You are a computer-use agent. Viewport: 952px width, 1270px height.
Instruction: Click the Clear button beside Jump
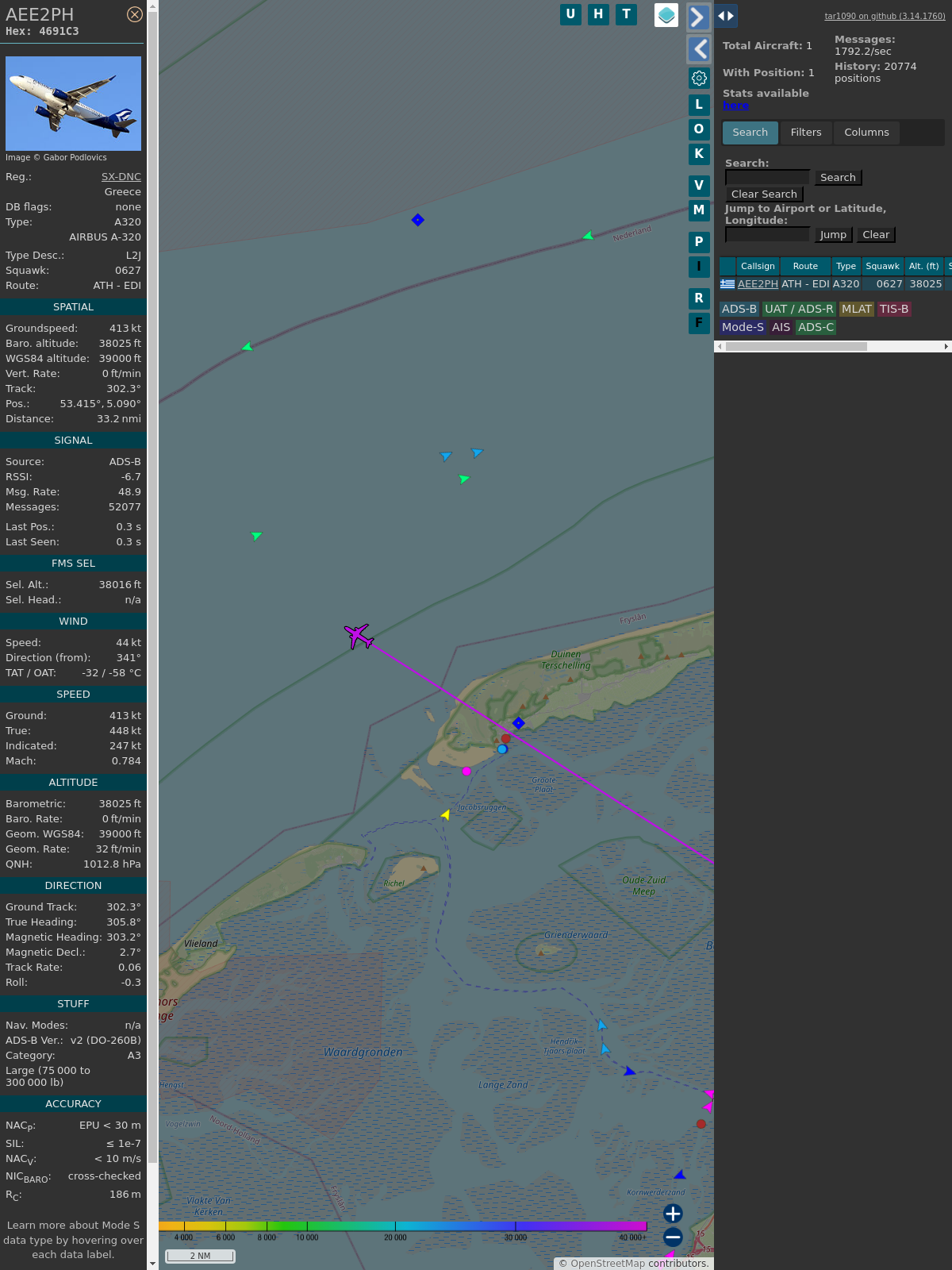click(x=876, y=235)
